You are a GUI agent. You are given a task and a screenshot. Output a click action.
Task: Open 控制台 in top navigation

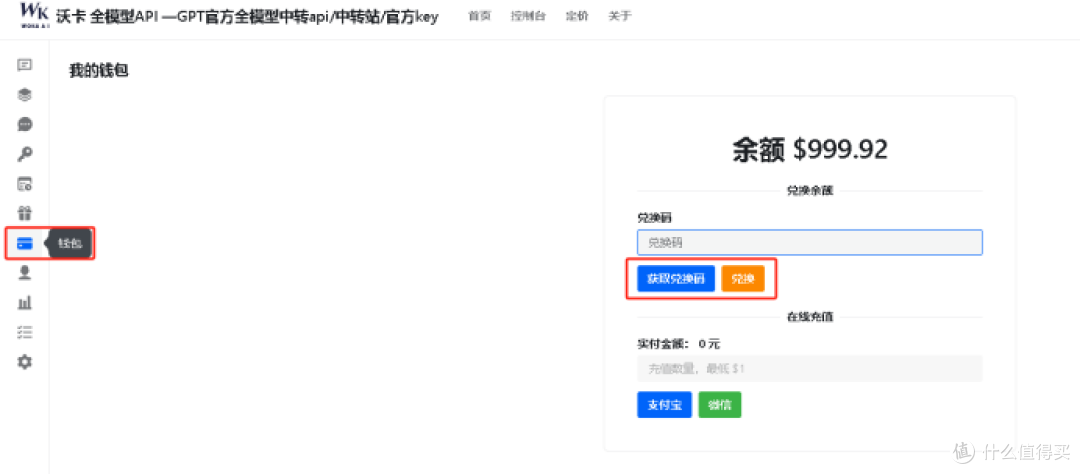(528, 16)
